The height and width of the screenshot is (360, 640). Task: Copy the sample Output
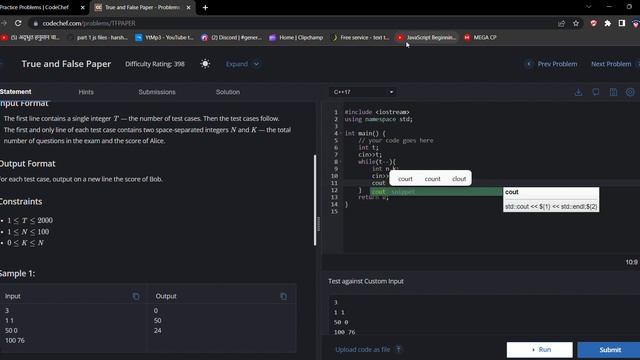coord(283,296)
